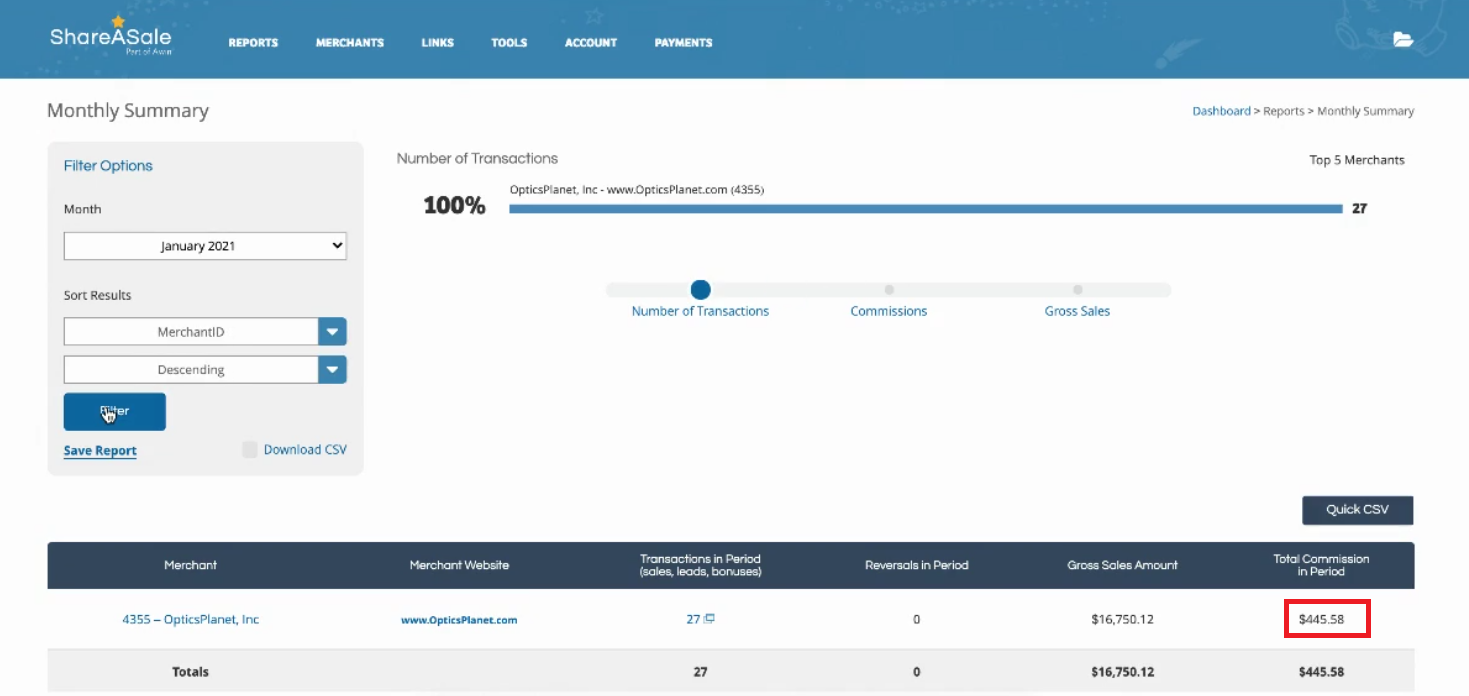Open the PAYMENTS menu
The height and width of the screenshot is (696, 1469).
click(683, 43)
